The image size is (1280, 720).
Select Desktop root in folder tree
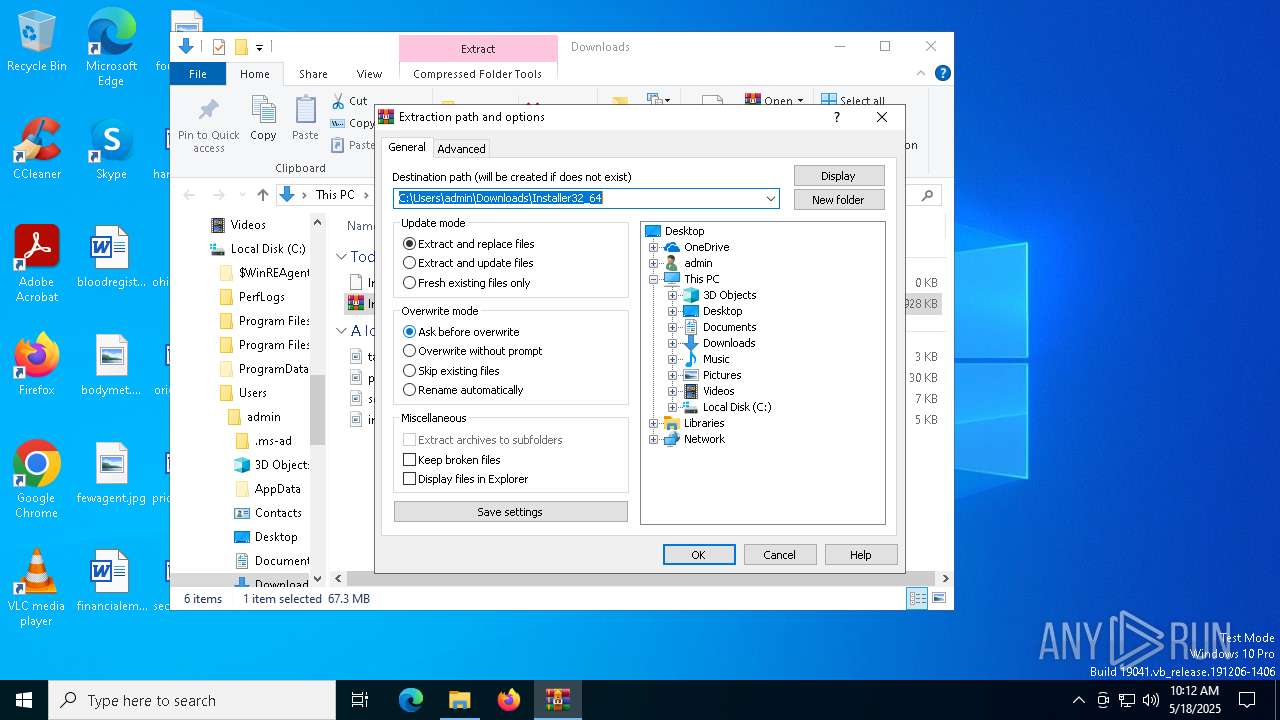[x=675, y=231]
